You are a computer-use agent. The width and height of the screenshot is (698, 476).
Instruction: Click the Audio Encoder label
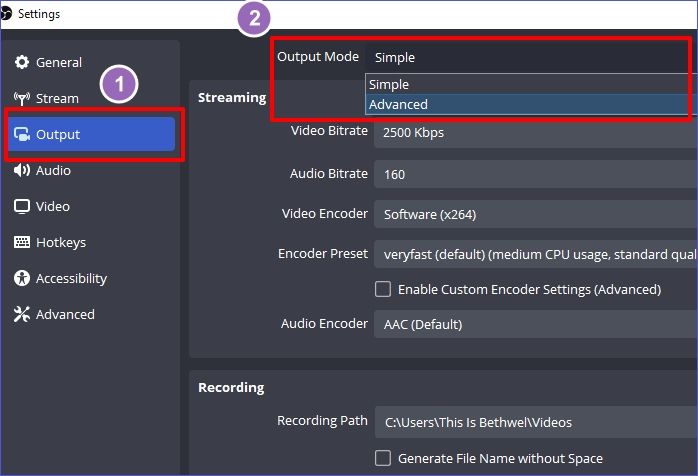pos(325,323)
